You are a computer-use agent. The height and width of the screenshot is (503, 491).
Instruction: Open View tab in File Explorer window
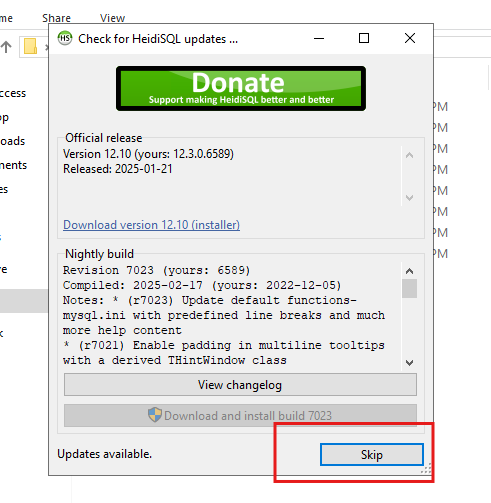[112, 18]
